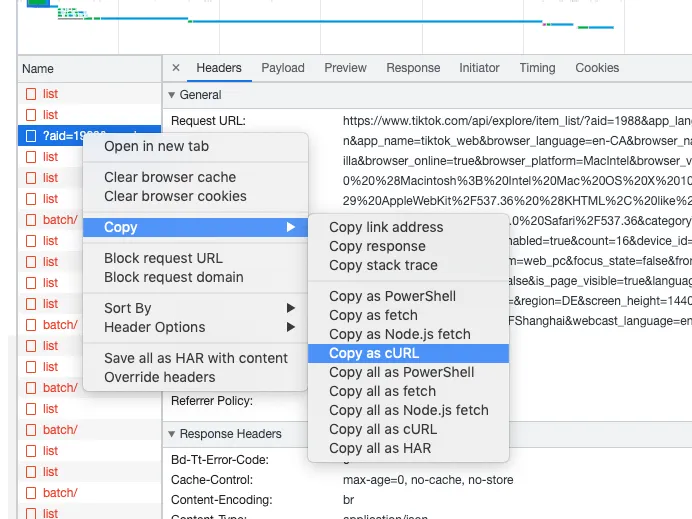Select the selected ?aid= request row
This screenshot has height=519, width=692.
90,135
